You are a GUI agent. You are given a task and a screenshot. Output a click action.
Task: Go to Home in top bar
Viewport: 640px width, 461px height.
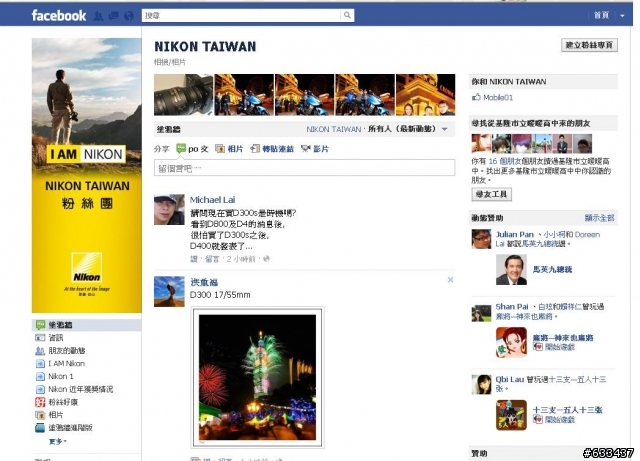[x=601, y=15]
